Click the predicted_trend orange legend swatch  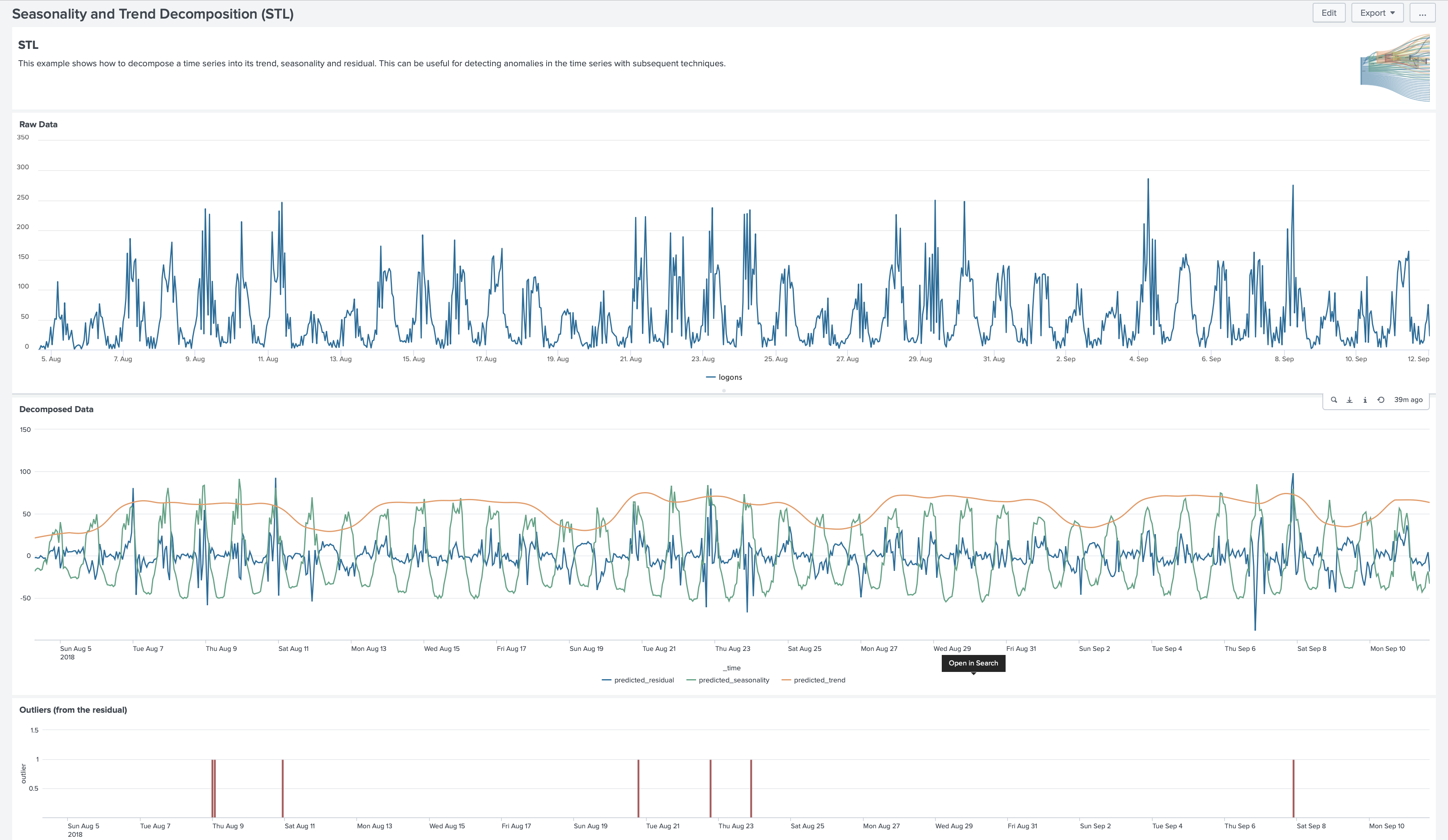click(786, 680)
